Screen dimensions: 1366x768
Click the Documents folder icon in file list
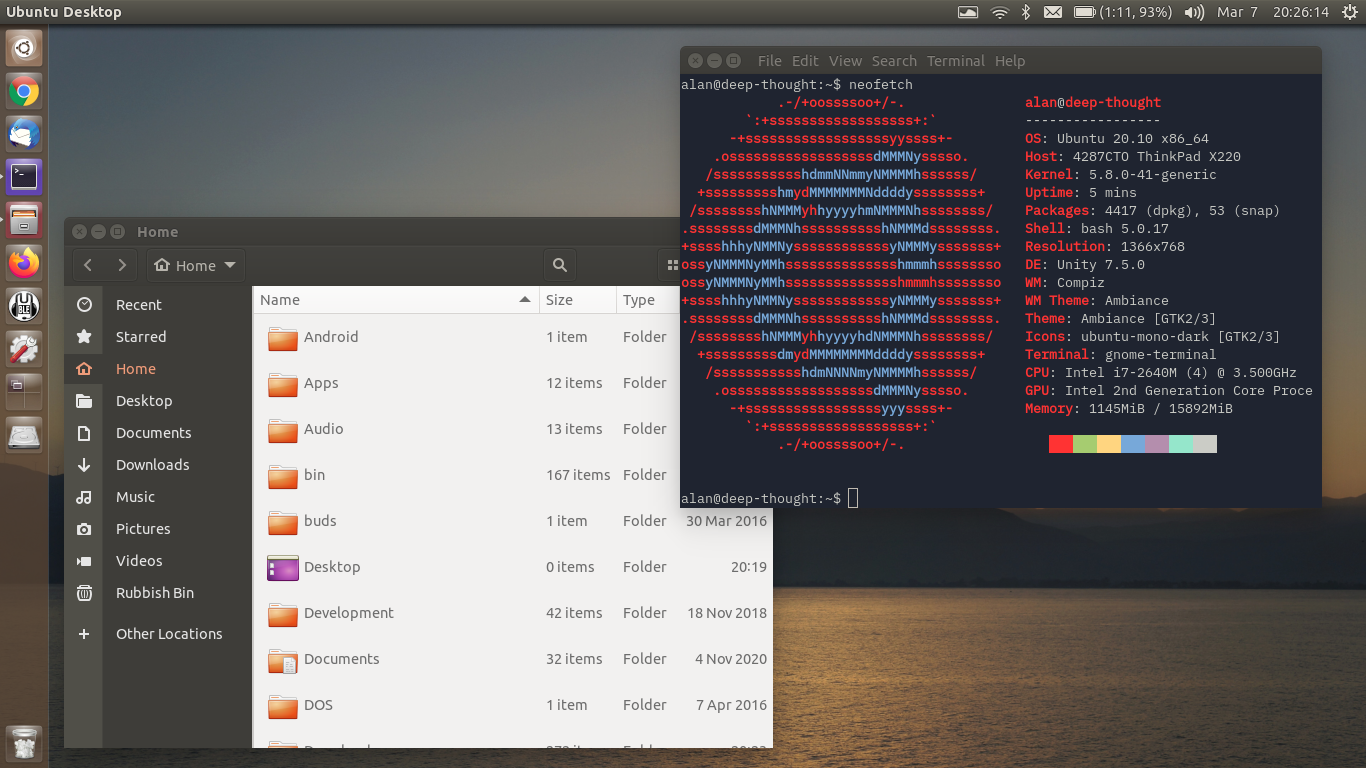click(283, 660)
